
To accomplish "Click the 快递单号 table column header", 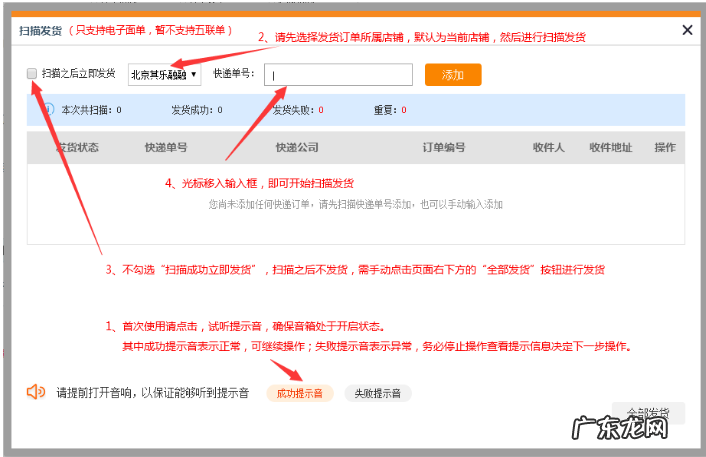I will coord(166,147).
